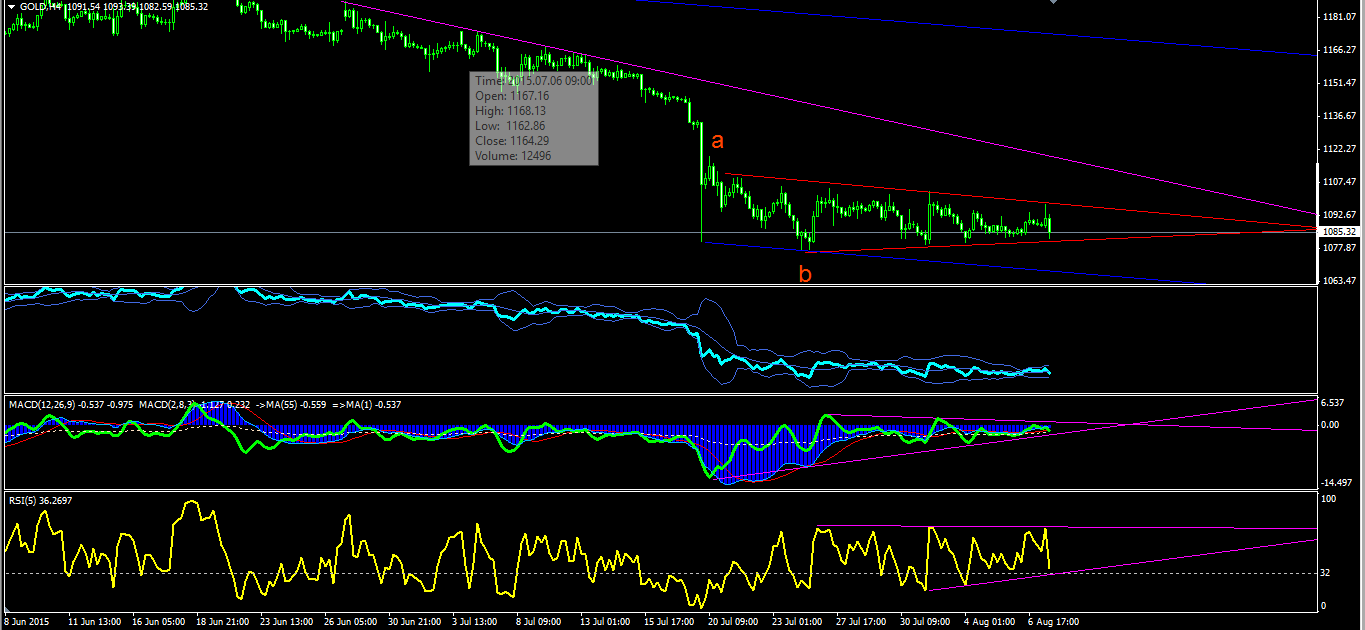Toggle the one-click trading arrow beside GOLD,H4
The width and height of the screenshot is (1365, 630).
point(10,7)
